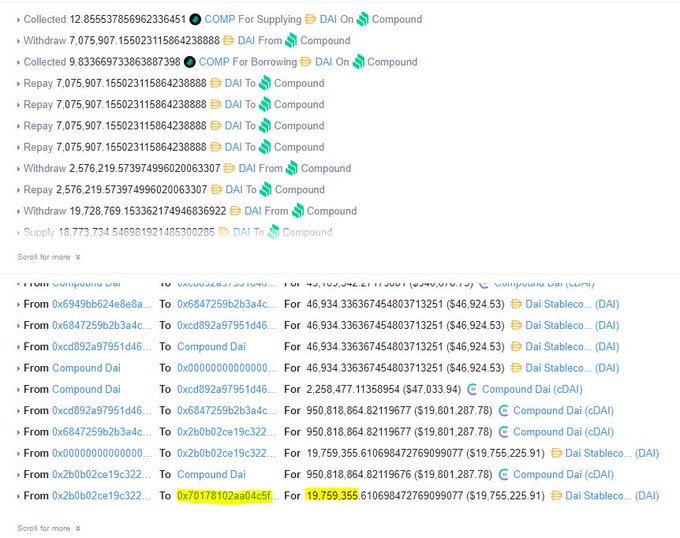Screen dimensions: 680x538
Task: Click Scroll for more under Compound actions list
Action: (x=49, y=257)
